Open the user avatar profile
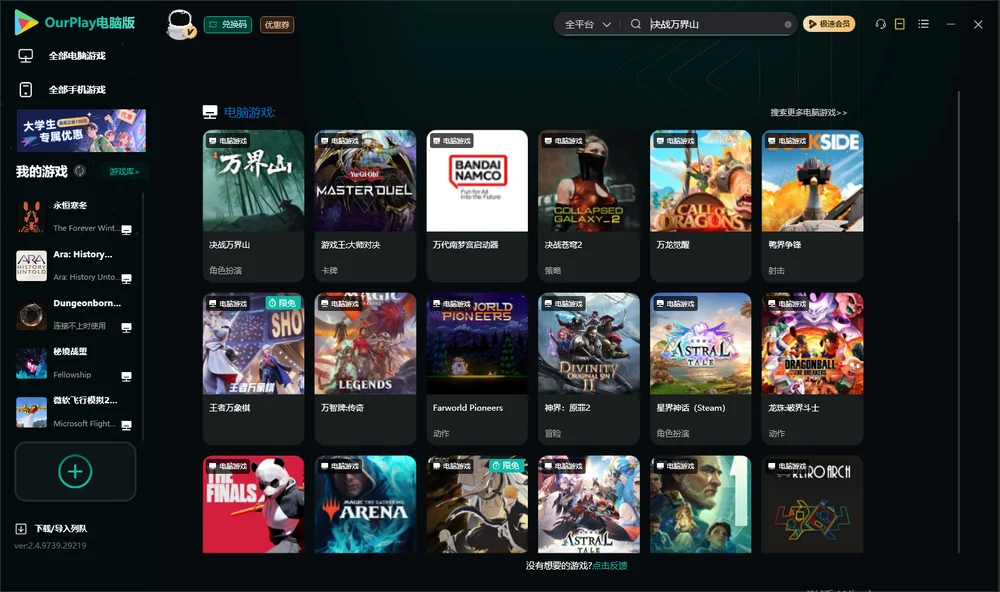The image size is (1000, 592). click(x=180, y=24)
